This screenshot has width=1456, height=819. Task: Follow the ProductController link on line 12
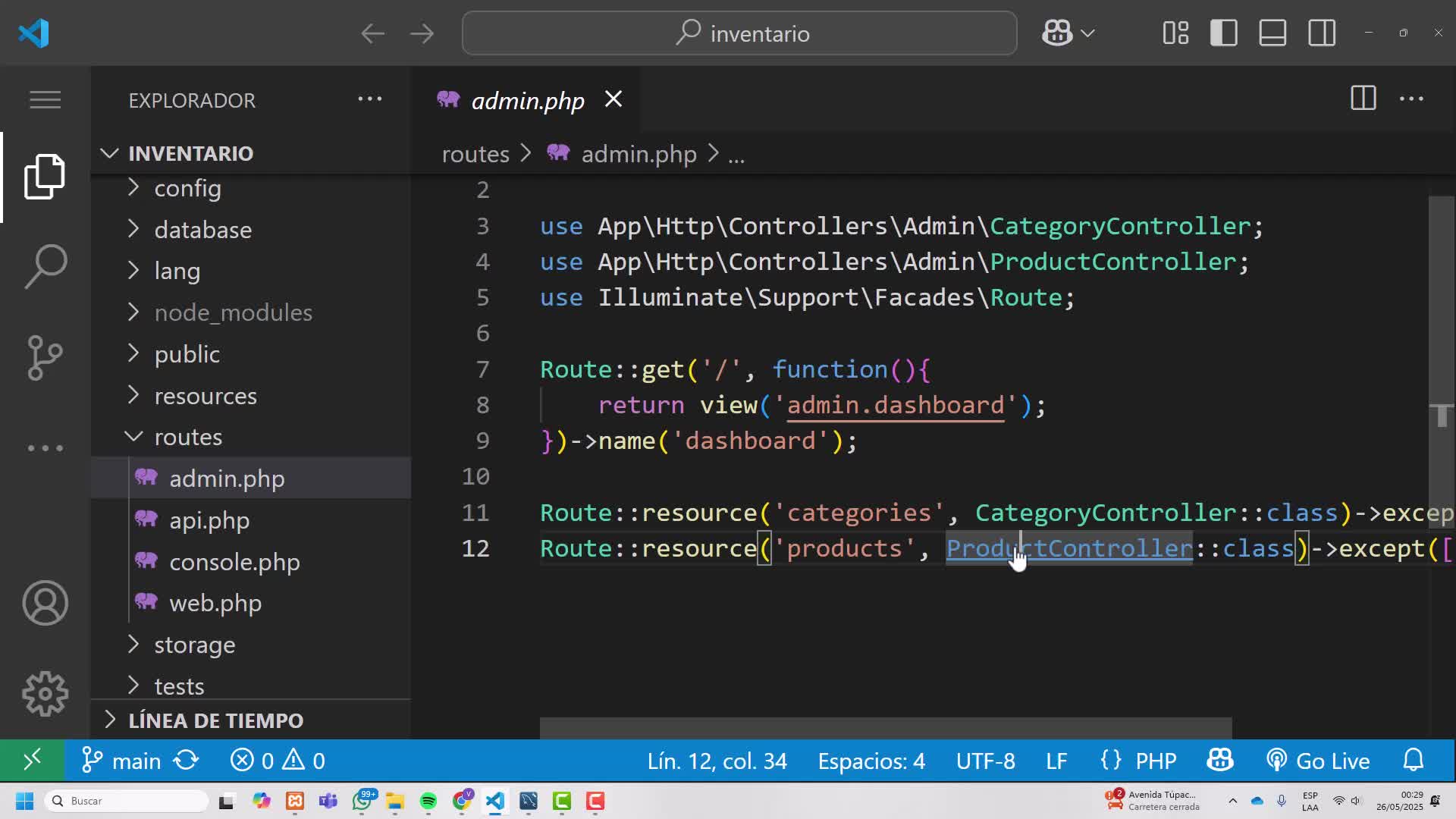coord(1069,548)
